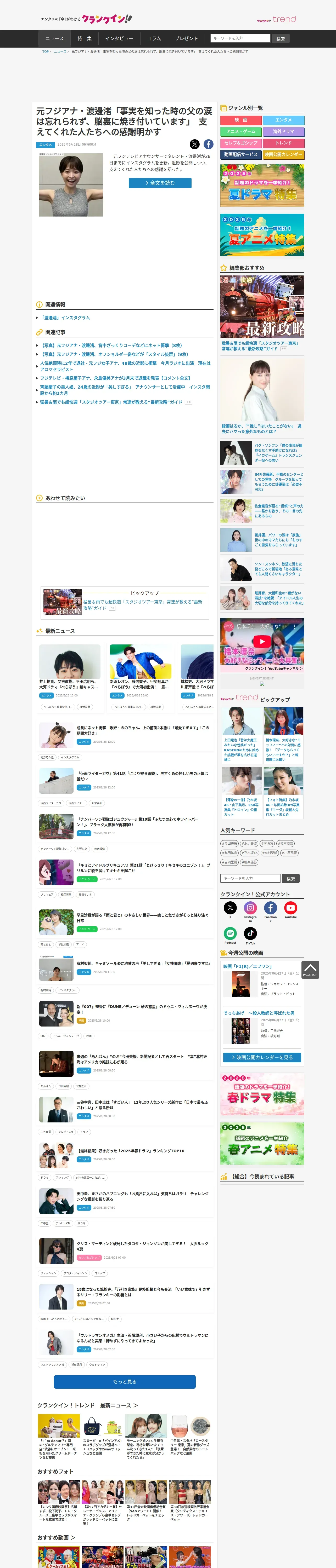Open official Podcast (Spotify) icon
The image size is (336, 1568).
pyautogui.click(x=231, y=933)
